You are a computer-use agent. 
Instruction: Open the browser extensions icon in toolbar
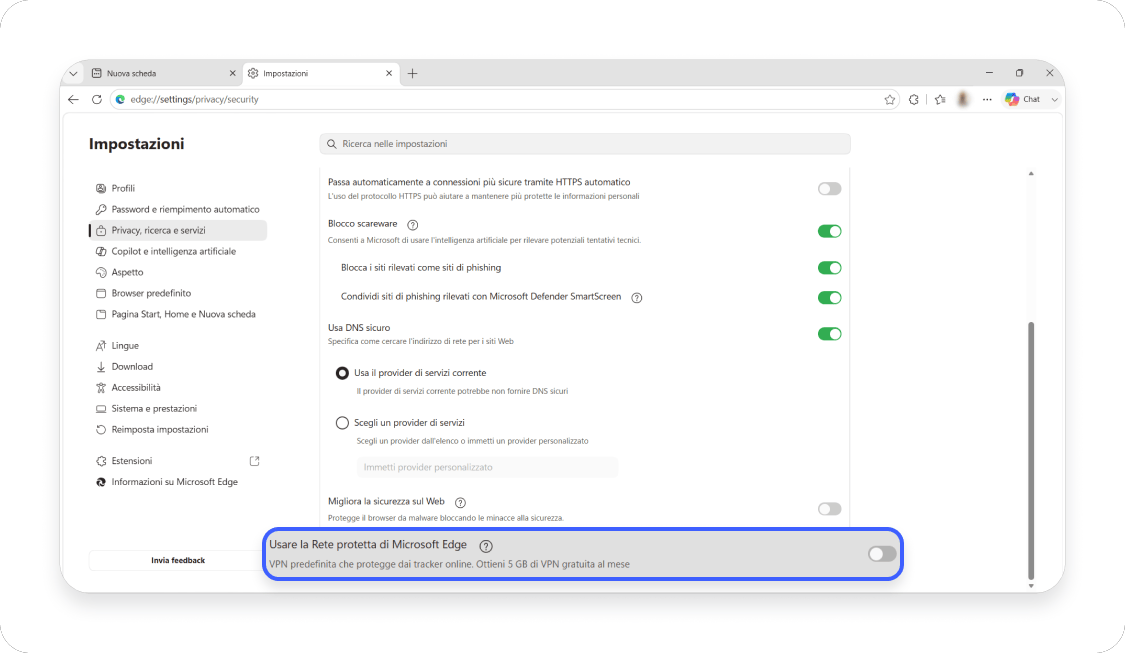coord(913,100)
